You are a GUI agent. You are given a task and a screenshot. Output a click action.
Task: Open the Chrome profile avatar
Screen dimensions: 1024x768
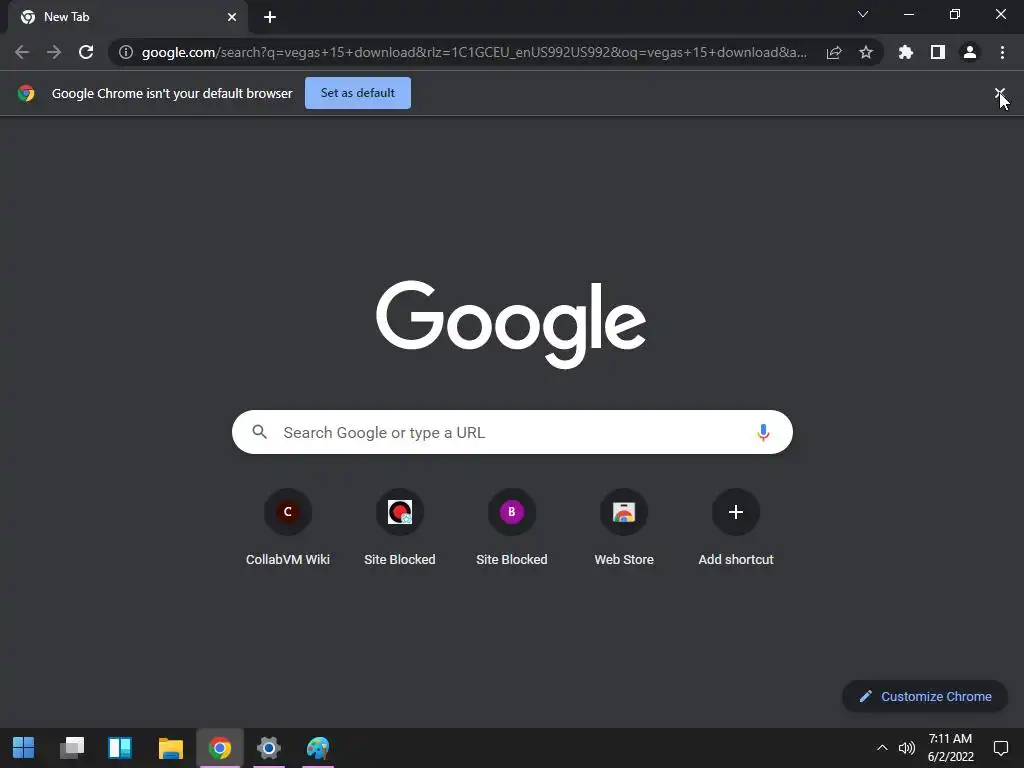[970, 52]
